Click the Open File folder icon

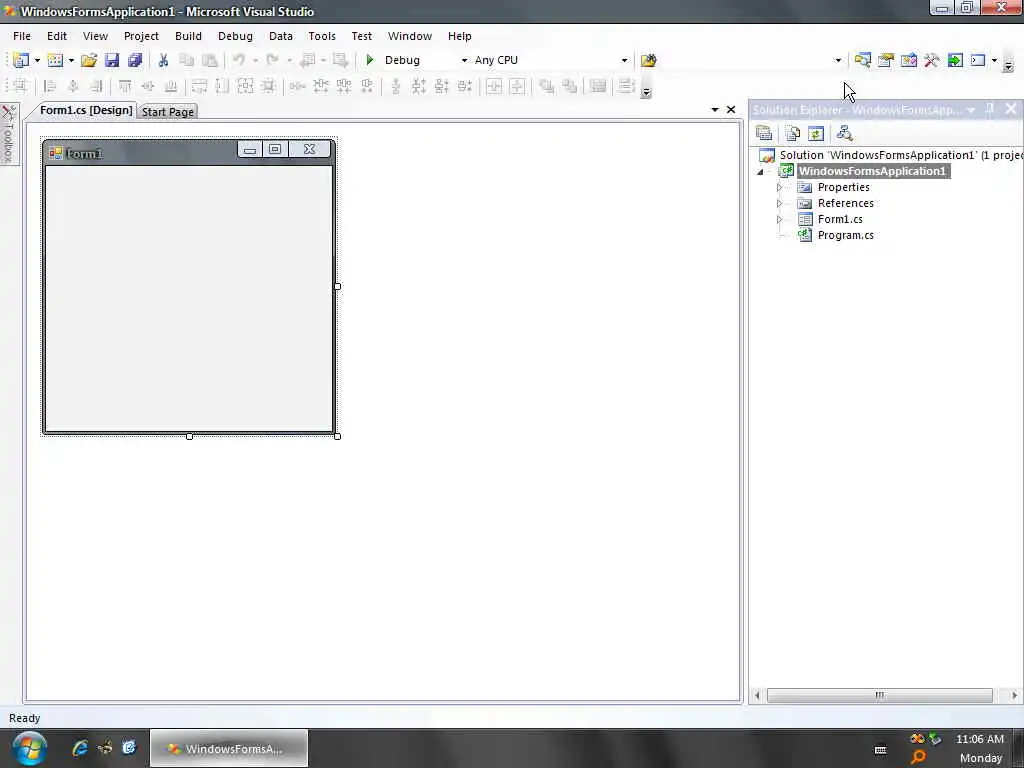pyautogui.click(x=89, y=60)
